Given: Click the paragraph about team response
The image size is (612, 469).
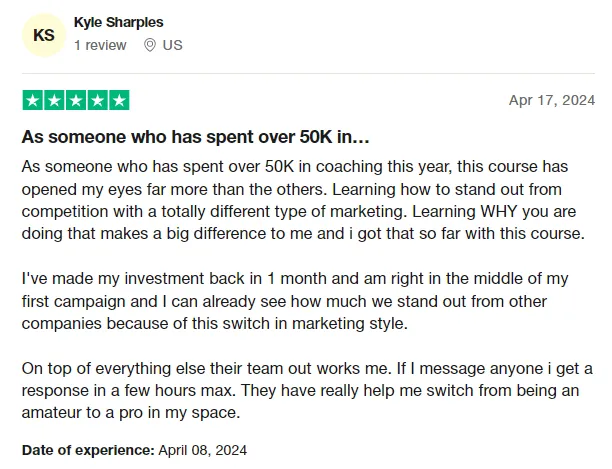Looking at the screenshot, I should pos(307,390).
